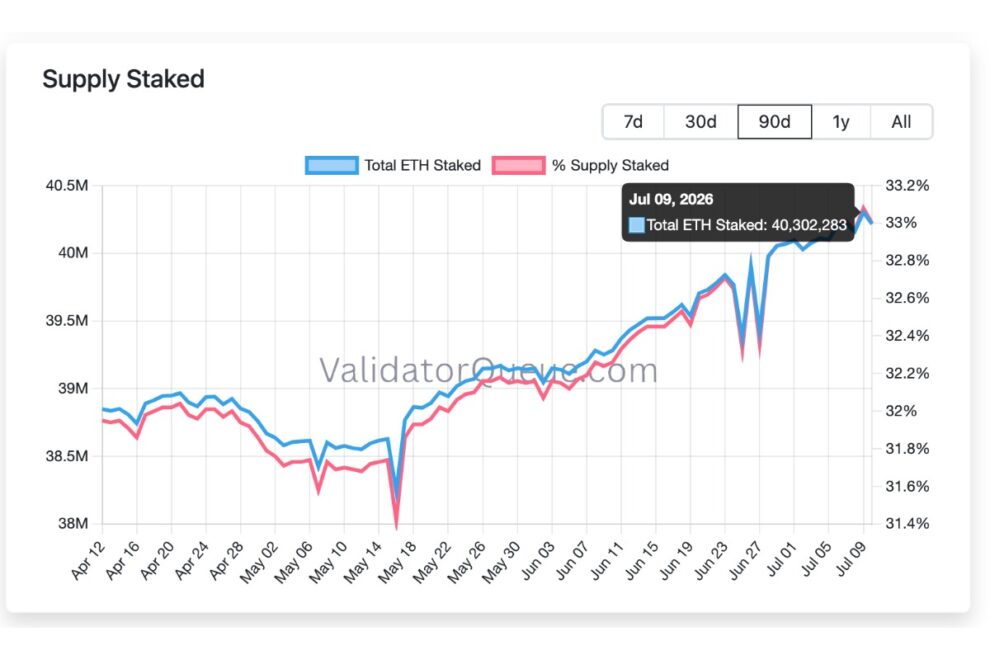The image size is (990, 660).
Task: Click the Apr 12 x-axis label
Action: [x=88, y=560]
